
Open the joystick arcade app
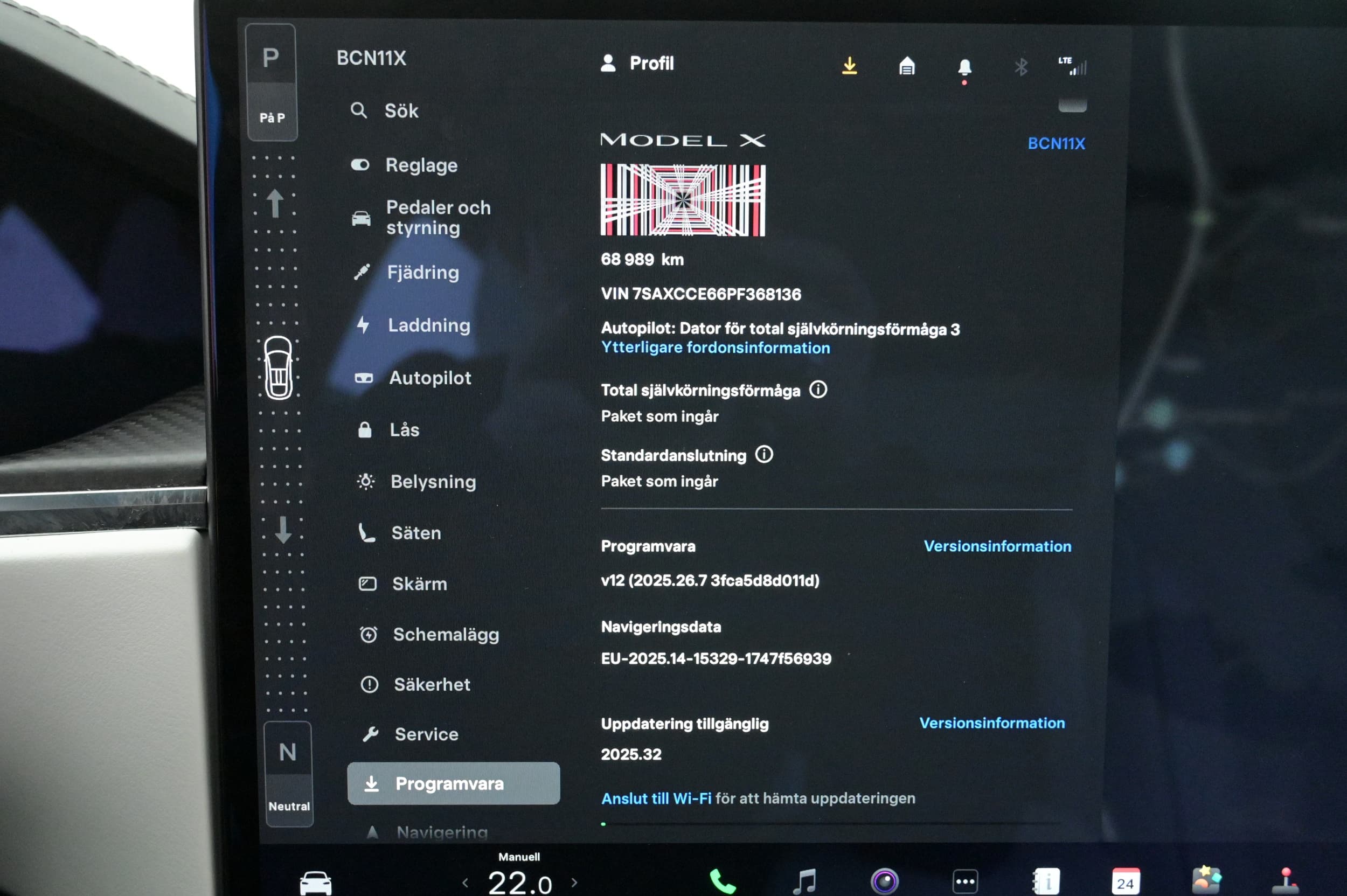(1285, 881)
